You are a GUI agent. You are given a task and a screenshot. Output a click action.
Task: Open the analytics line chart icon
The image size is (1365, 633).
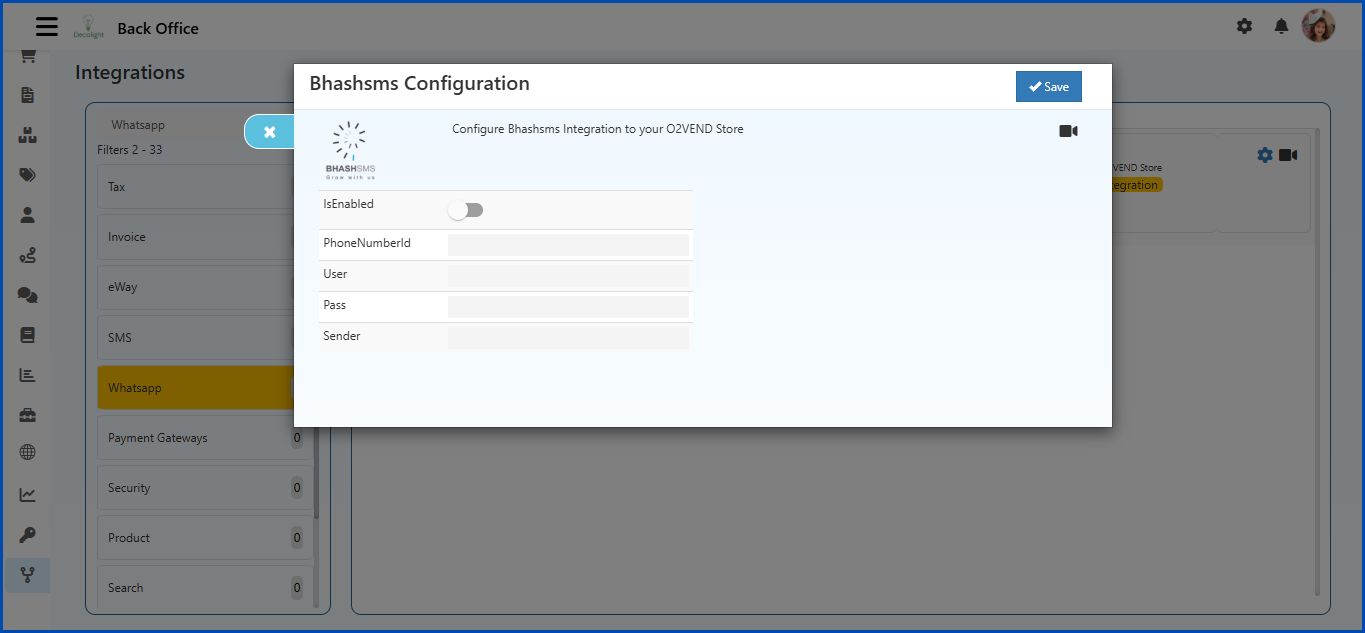pos(27,493)
